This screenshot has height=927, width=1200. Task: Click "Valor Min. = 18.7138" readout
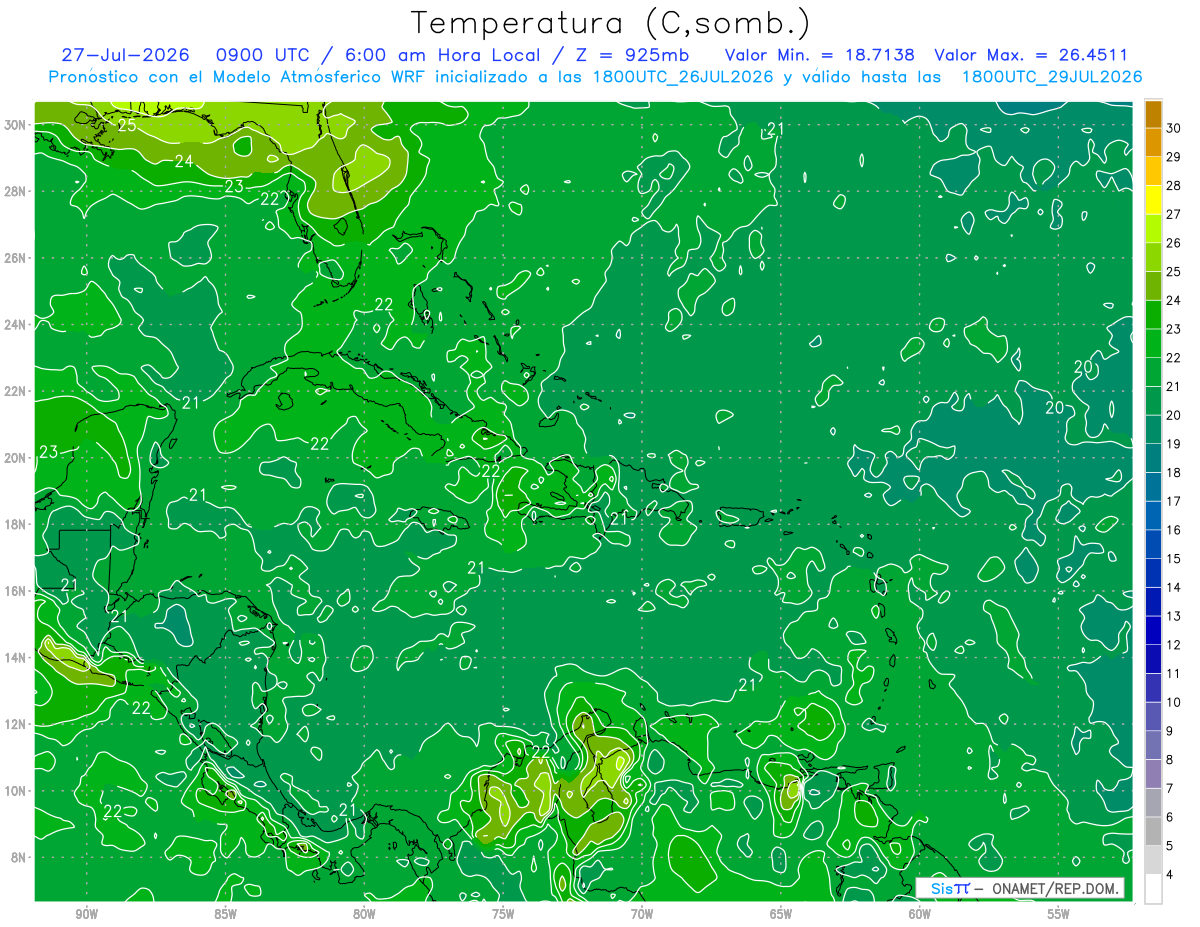(819, 55)
